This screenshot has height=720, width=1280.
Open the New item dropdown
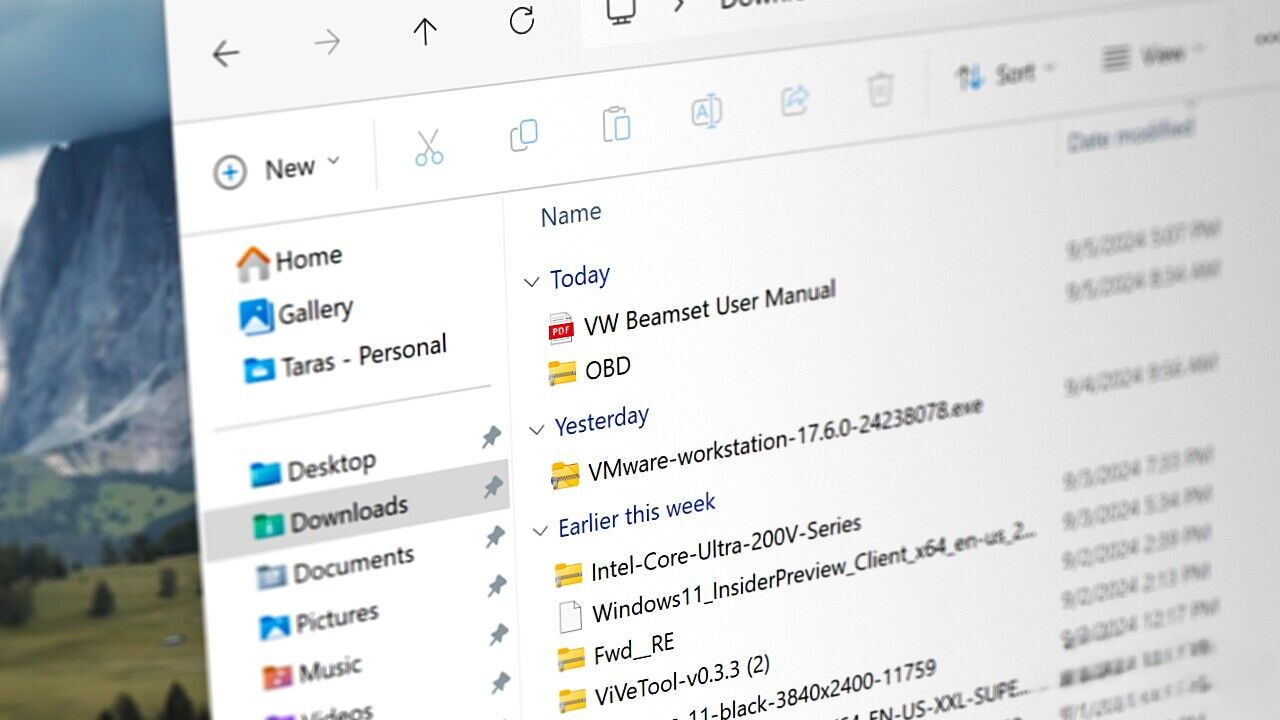tap(277, 170)
